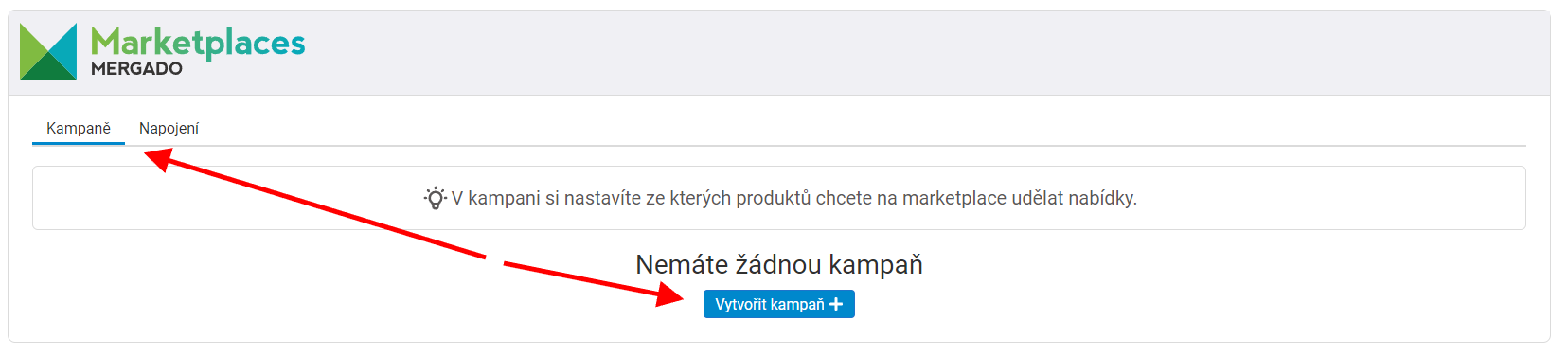Open the Kampaně tab

coord(79,128)
